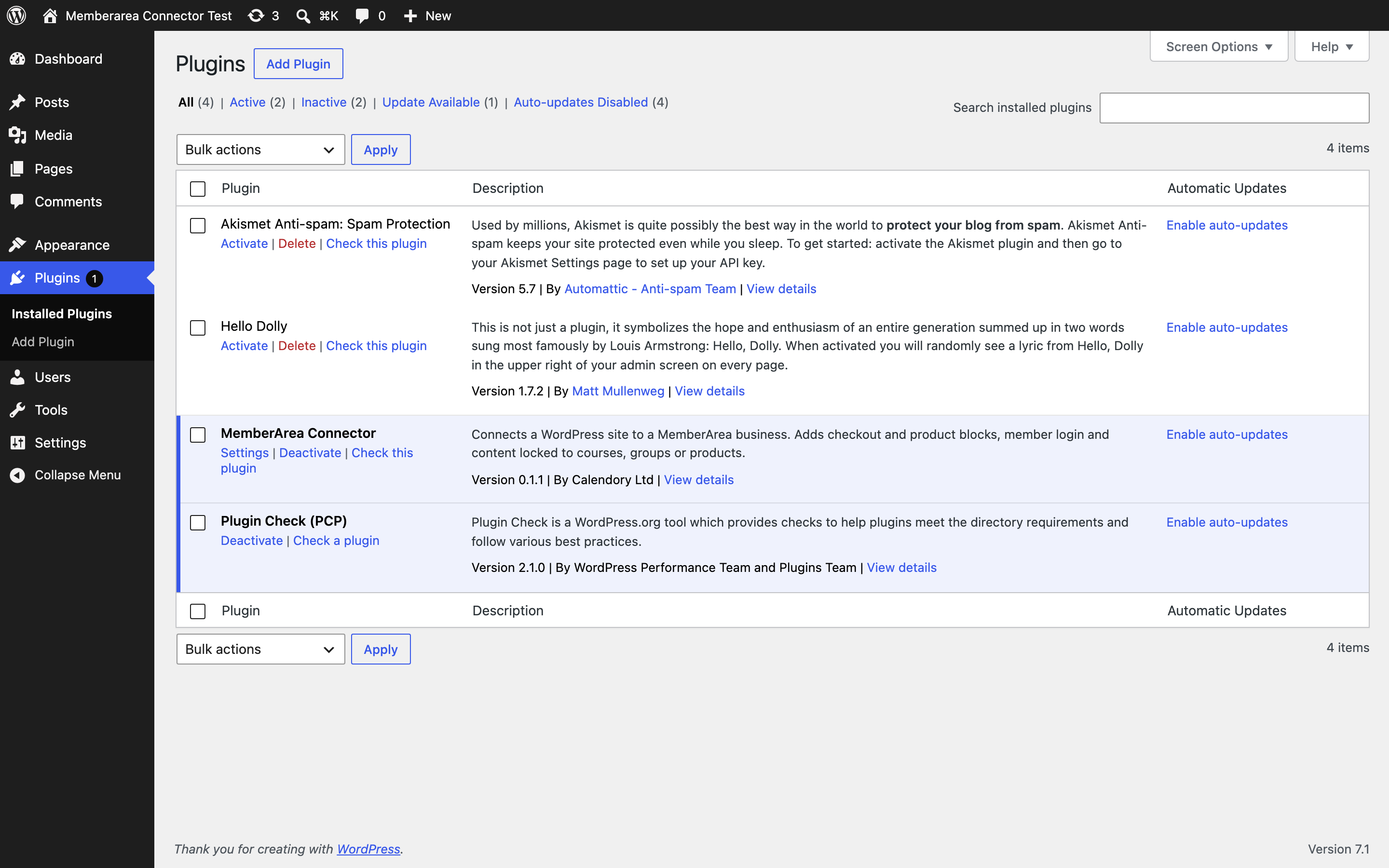Click the top Apply button
1389x868 pixels.
click(381, 150)
